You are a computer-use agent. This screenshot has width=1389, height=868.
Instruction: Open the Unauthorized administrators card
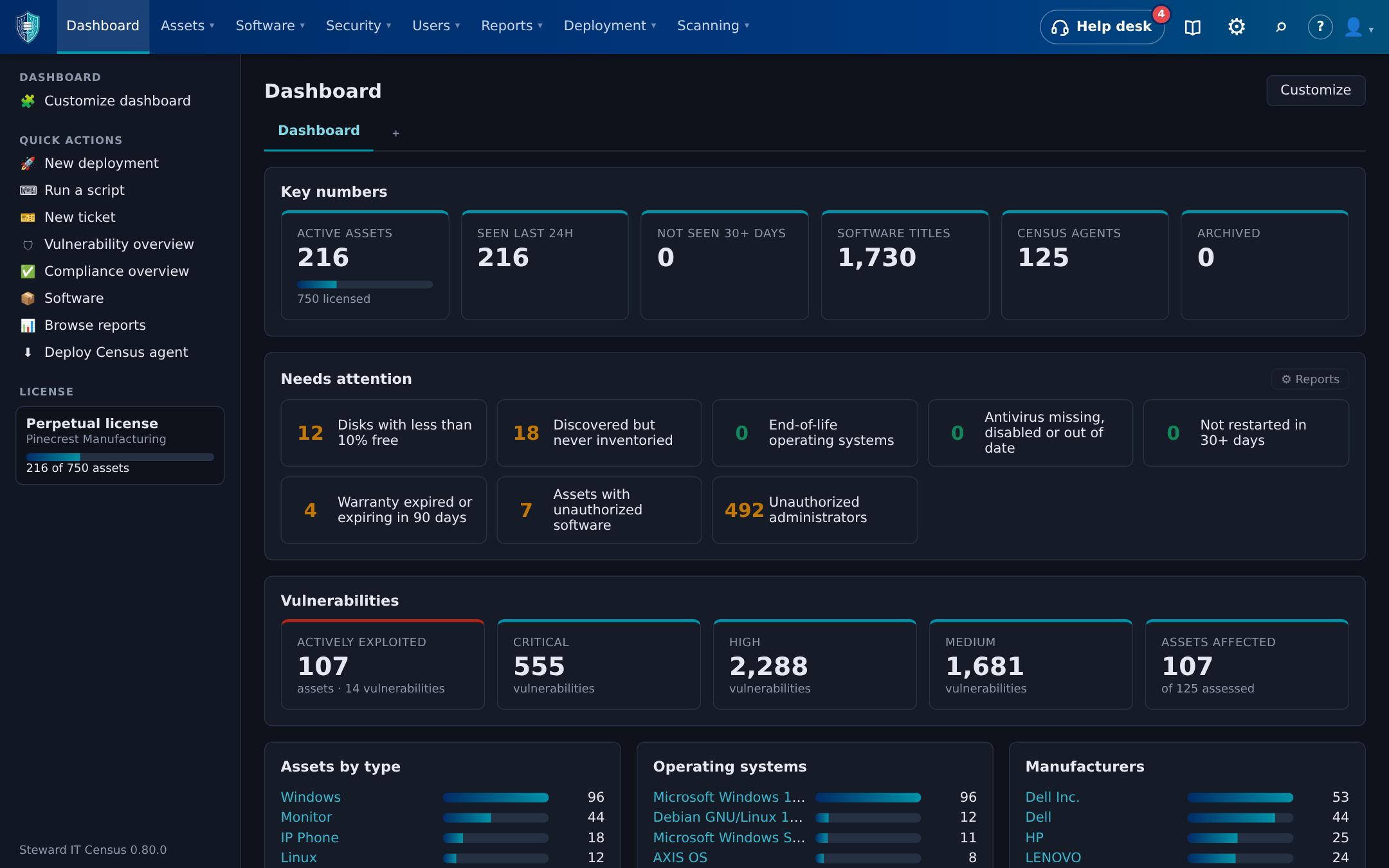tap(814, 510)
